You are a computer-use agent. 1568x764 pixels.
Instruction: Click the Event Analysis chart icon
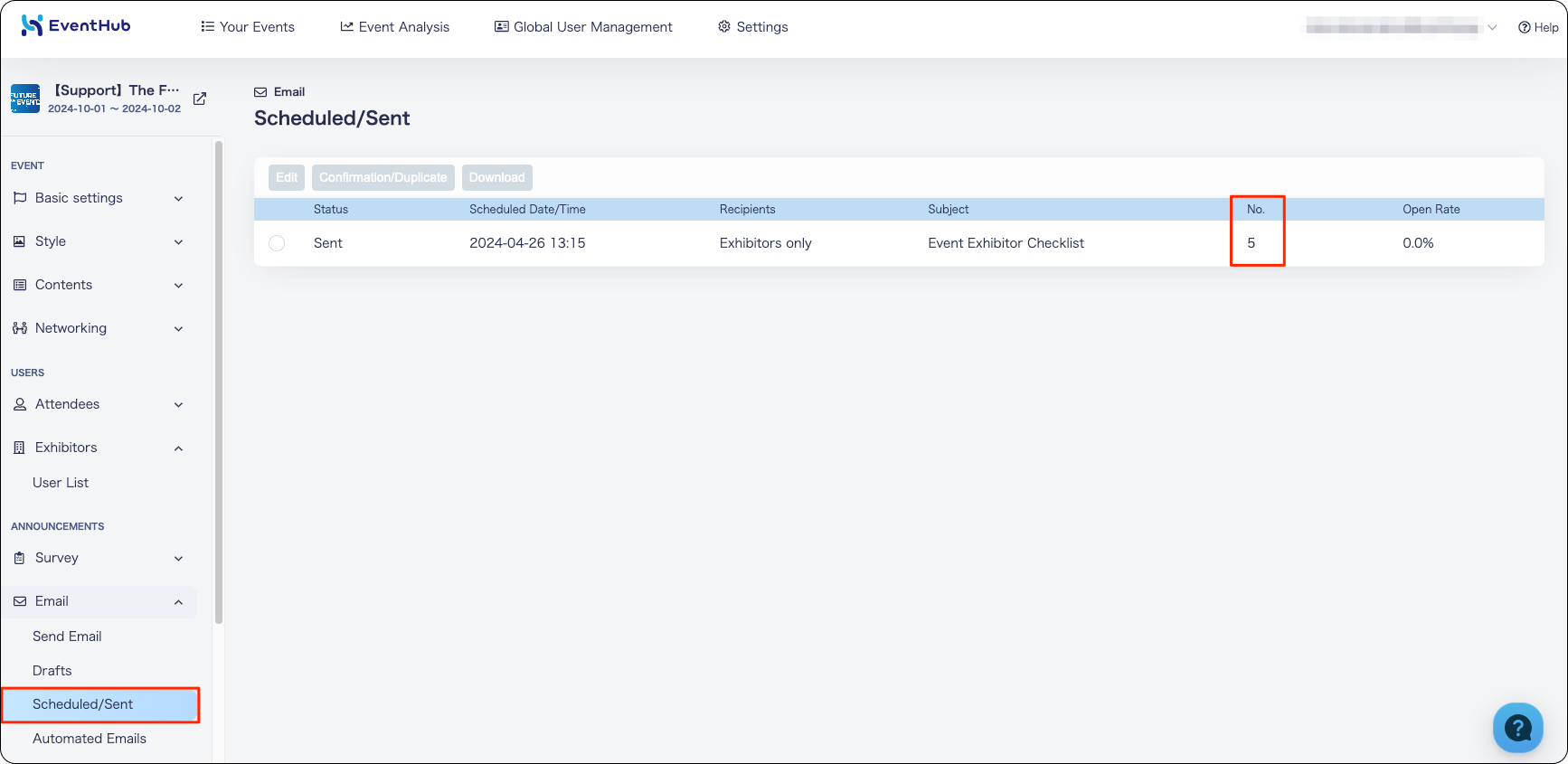346,26
